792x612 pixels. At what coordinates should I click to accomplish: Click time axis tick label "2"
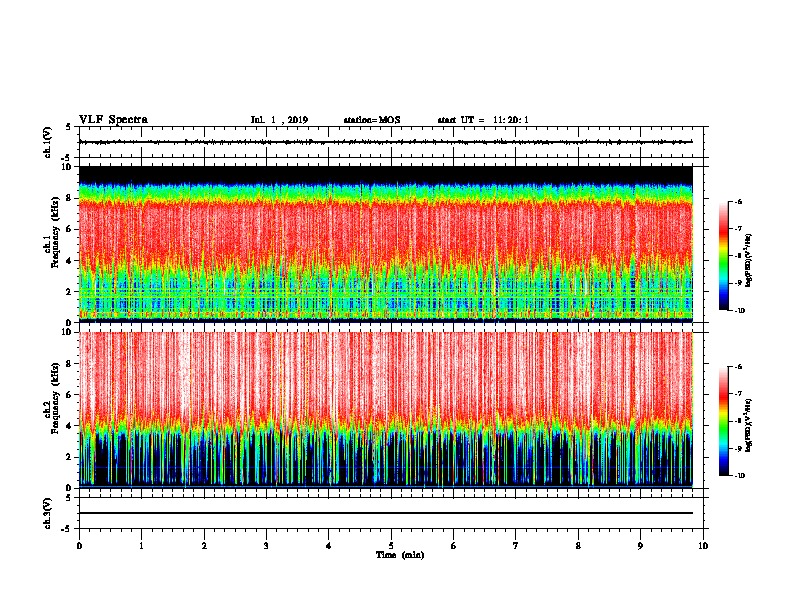coord(204,546)
